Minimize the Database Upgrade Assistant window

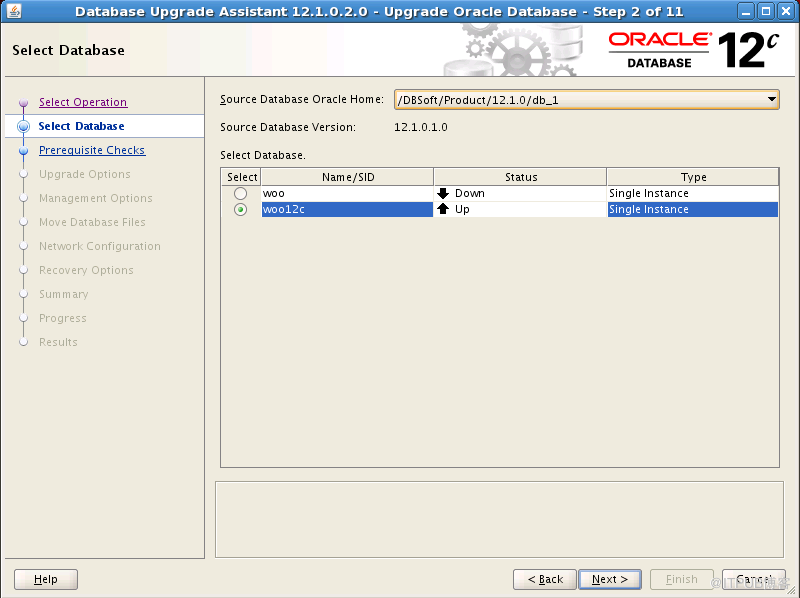[x=746, y=11]
